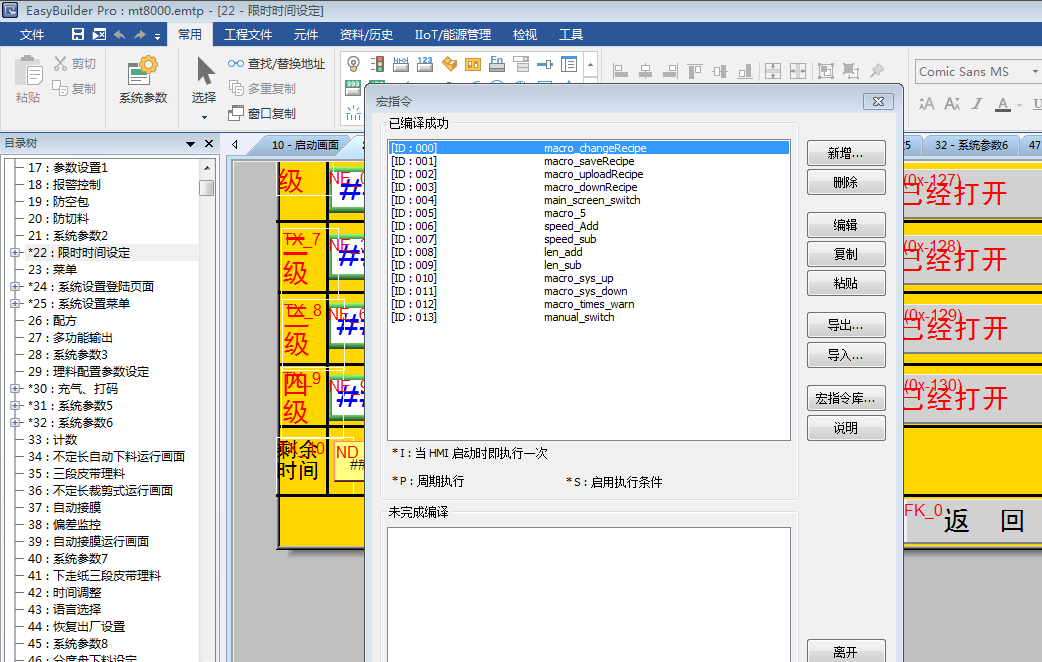This screenshot has width=1042, height=662.
Task: Select macro_saveRecipe in the compiled list
Action: pos(589,161)
